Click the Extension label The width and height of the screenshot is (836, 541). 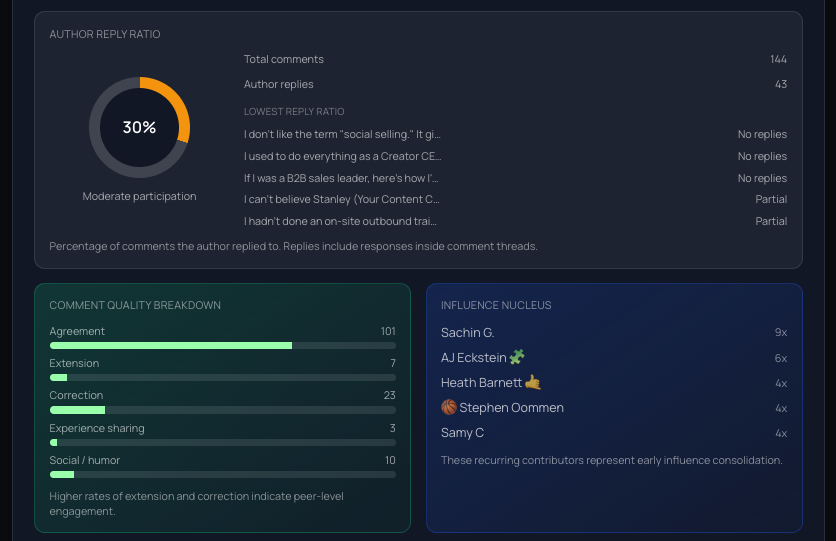(74, 363)
